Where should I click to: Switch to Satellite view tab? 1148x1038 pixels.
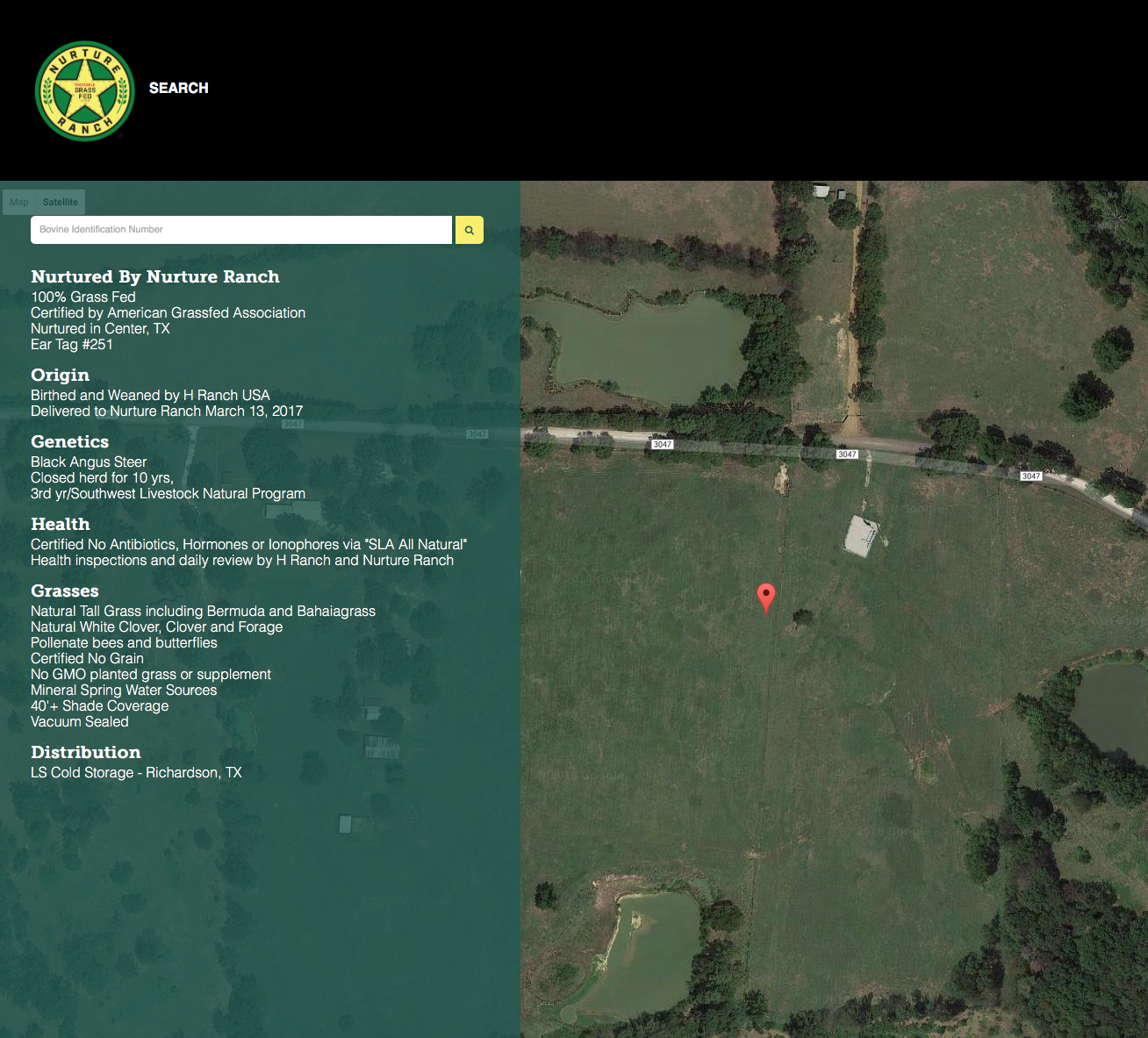[61, 202]
